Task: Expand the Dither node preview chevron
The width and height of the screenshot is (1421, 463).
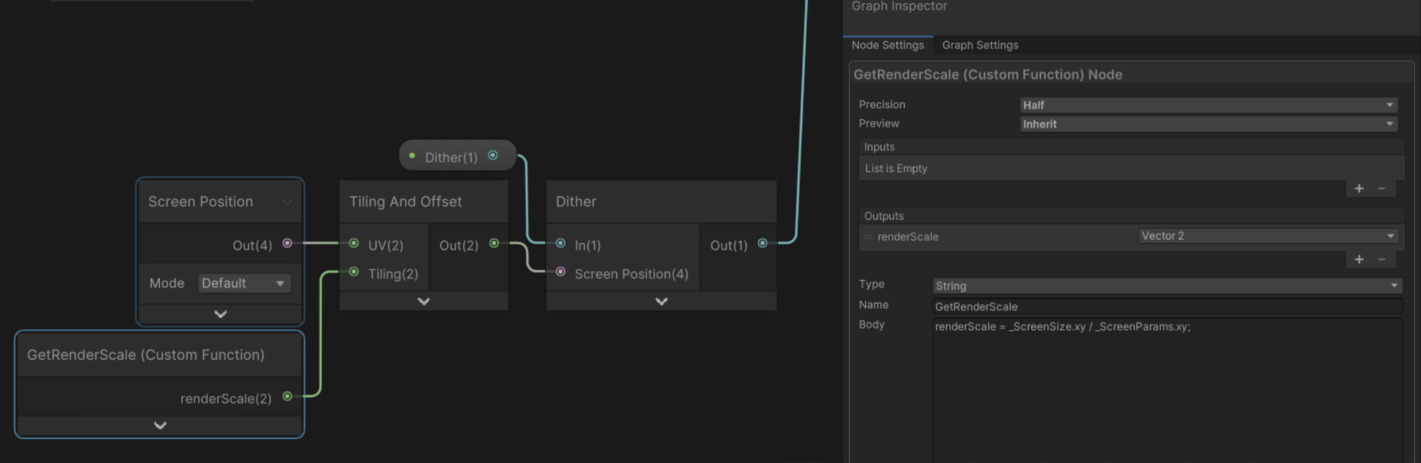Action: point(661,301)
